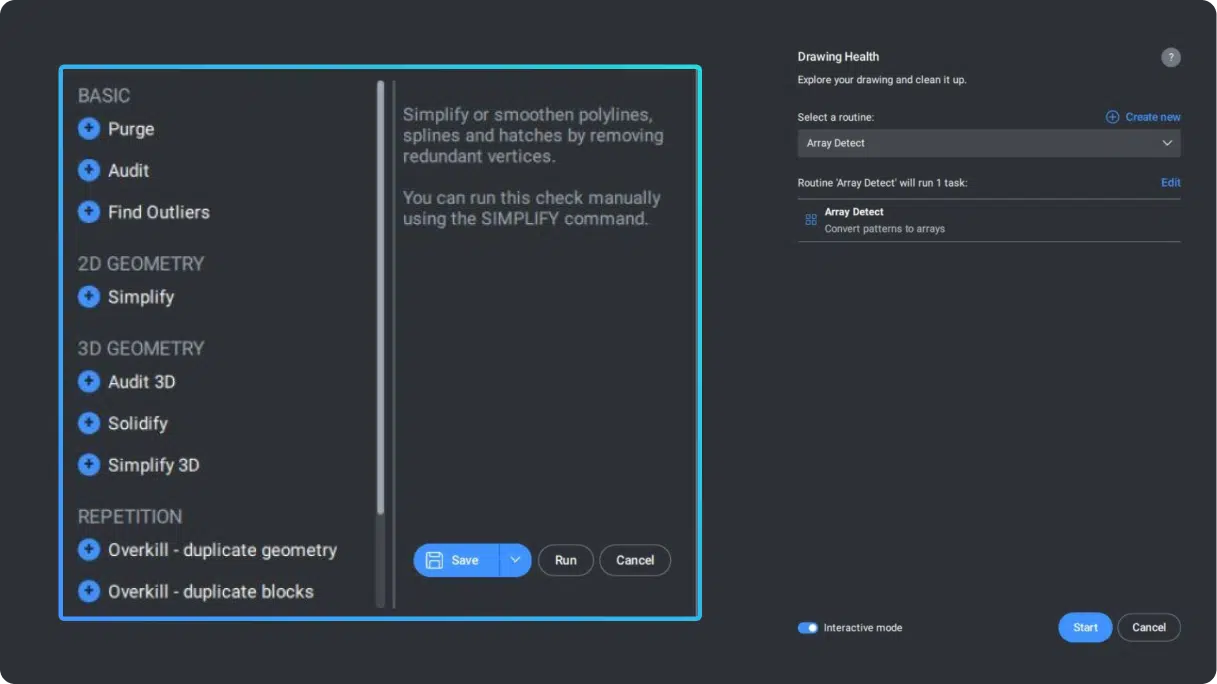1217x684 pixels.
Task: Click the Edit routine link
Action: click(1170, 183)
